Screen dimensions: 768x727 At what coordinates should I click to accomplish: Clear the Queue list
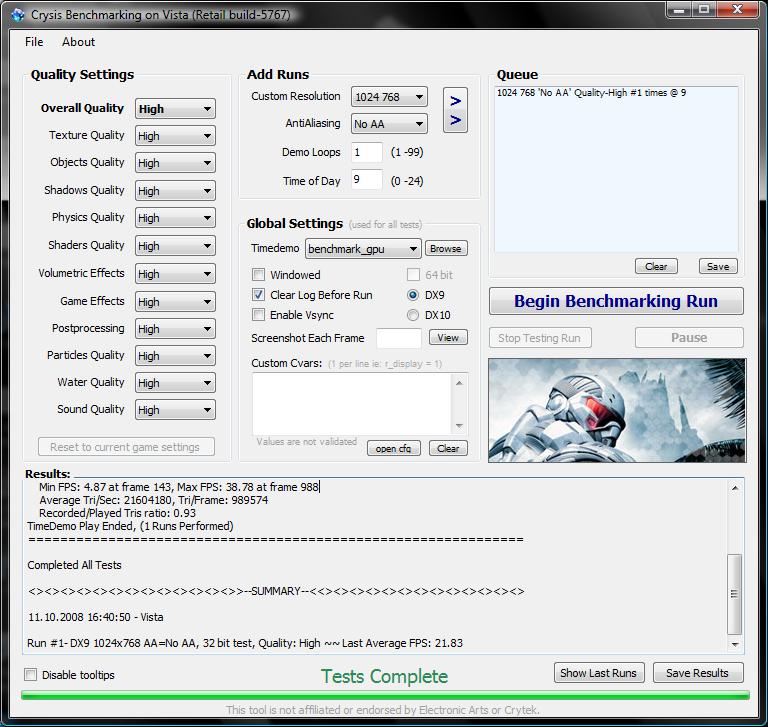click(x=656, y=267)
